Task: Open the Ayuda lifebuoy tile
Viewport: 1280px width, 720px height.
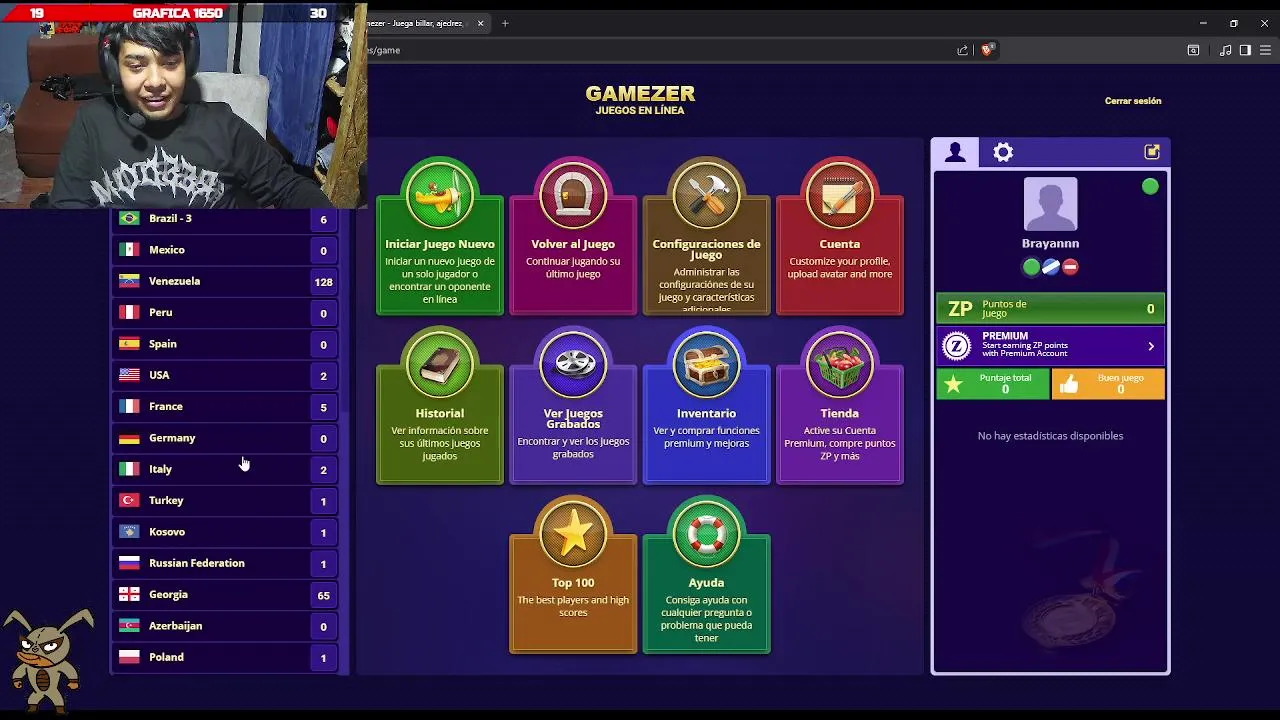Action: 706,575
